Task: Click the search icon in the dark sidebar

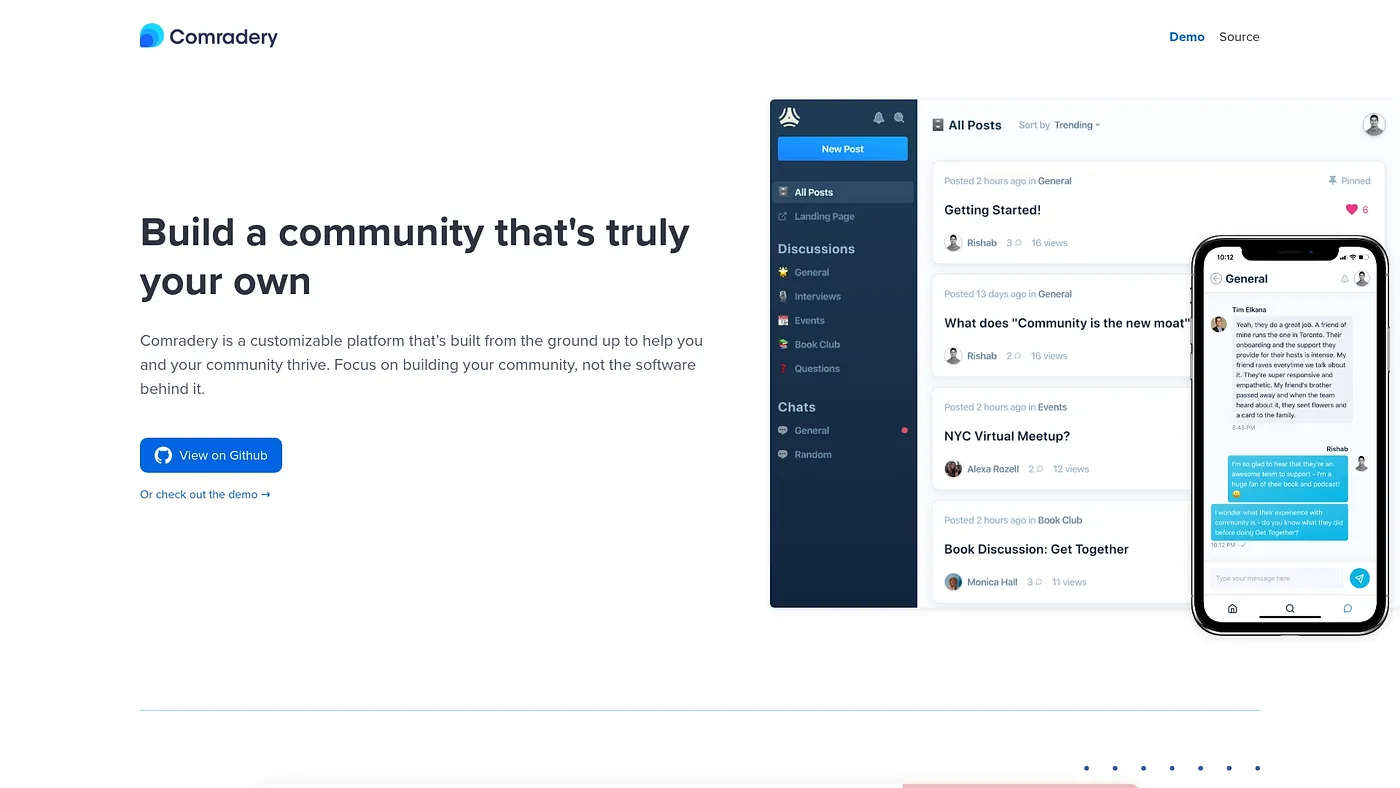Action: 899,118
